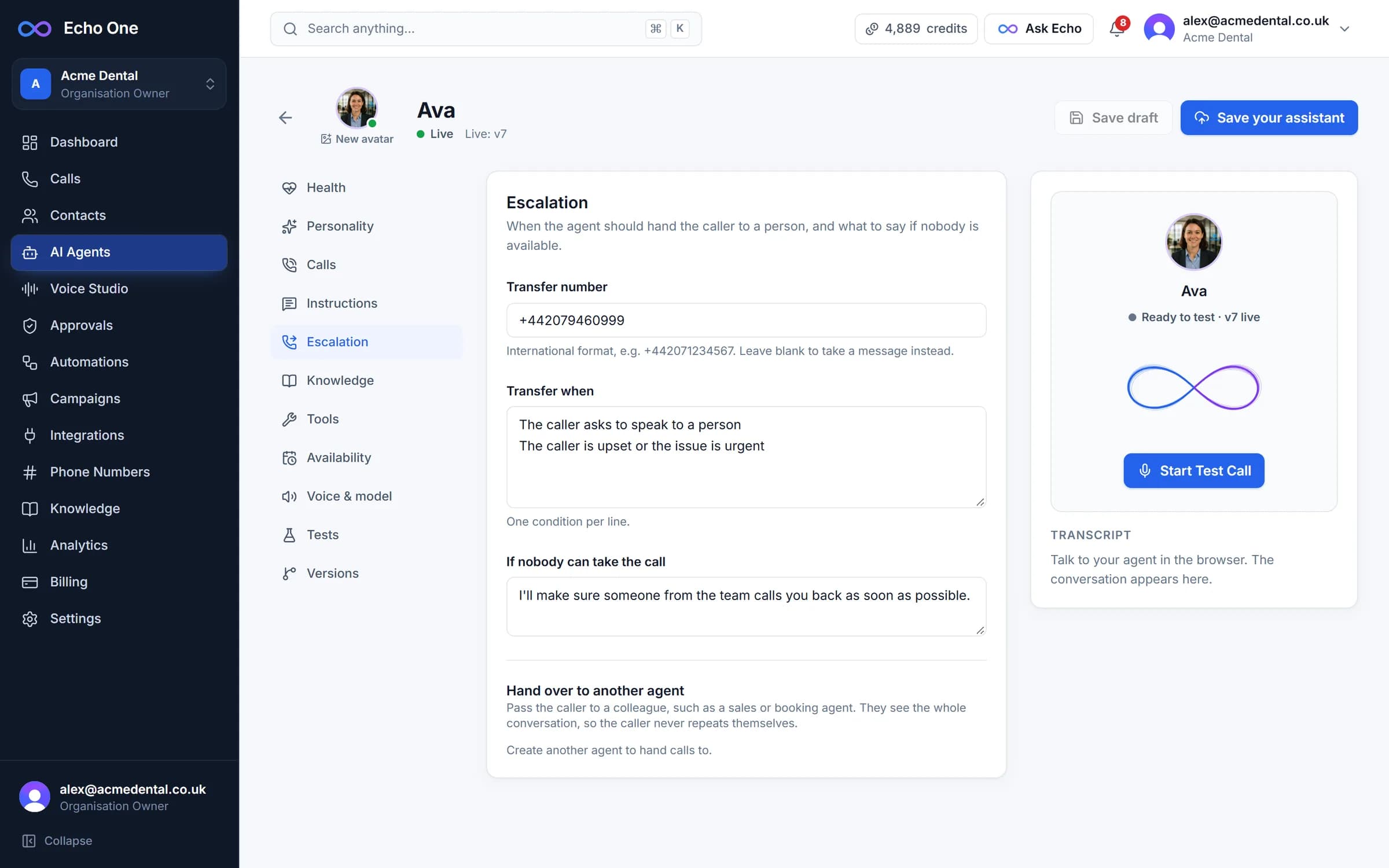The width and height of the screenshot is (1389, 868).
Task: Click New avatar under Ava's photo
Action: (x=357, y=139)
